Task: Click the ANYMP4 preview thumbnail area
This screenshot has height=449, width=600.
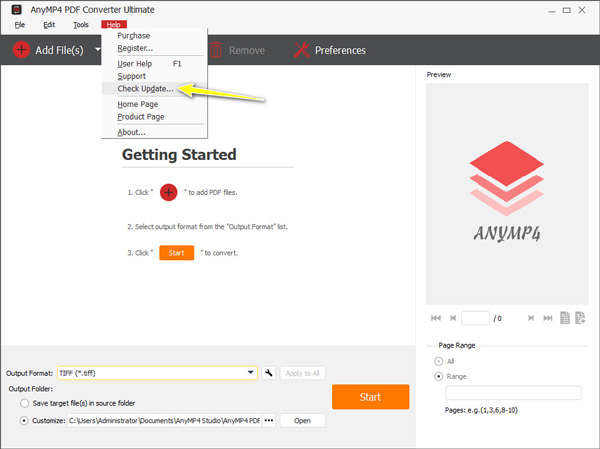Action: point(507,193)
